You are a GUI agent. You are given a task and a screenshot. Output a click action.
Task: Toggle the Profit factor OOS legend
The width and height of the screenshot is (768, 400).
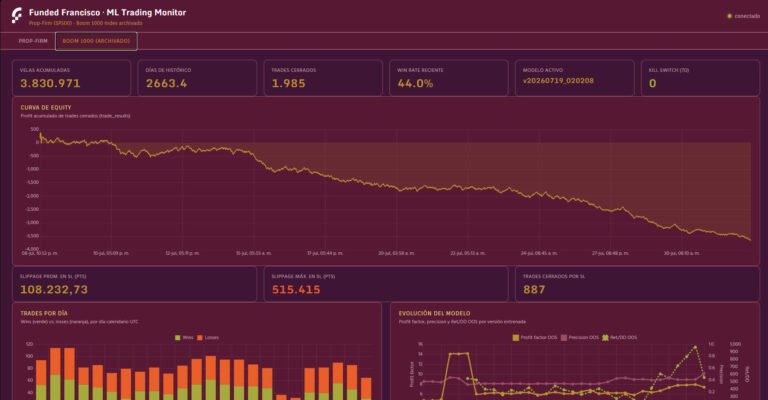pyautogui.click(x=535, y=338)
